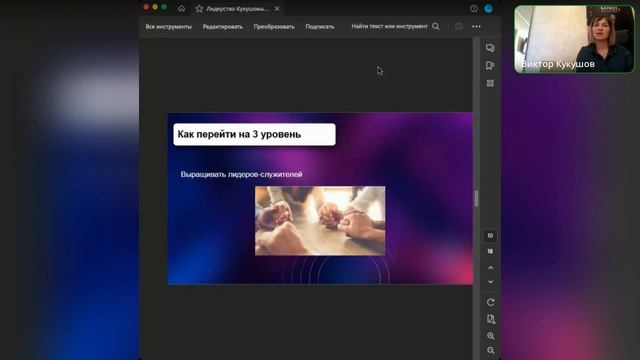Image resolution: width=640 pixels, height=360 pixels.
Task: Click the magnifying glass search icon
Action: tap(436, 26)
